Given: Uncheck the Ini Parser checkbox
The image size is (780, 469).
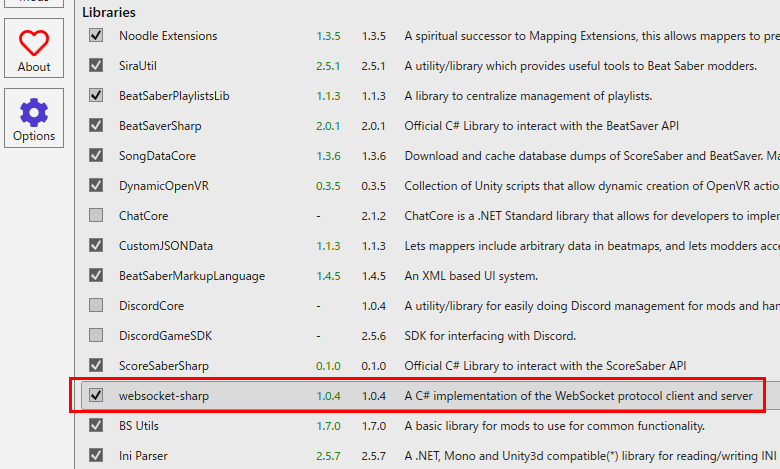Looking at the screenshot, I should pos(96,456).
